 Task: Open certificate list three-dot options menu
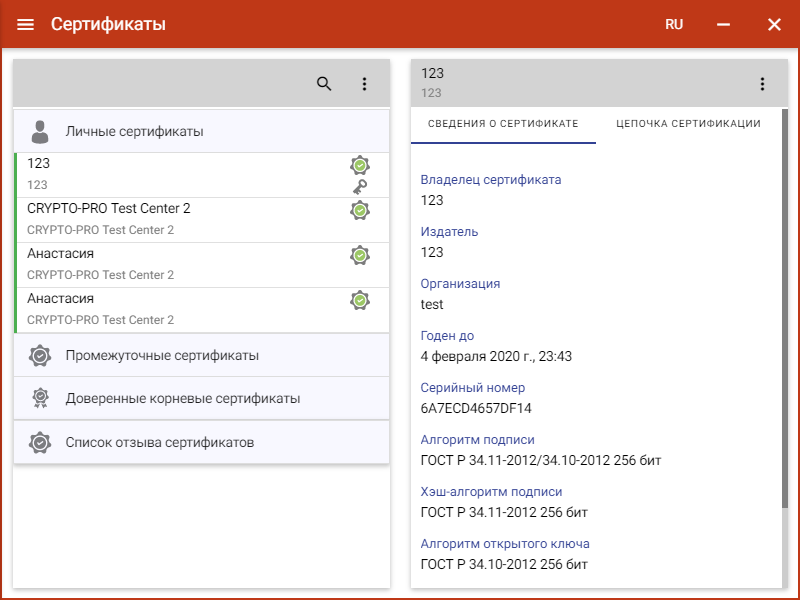click(364, 84)
